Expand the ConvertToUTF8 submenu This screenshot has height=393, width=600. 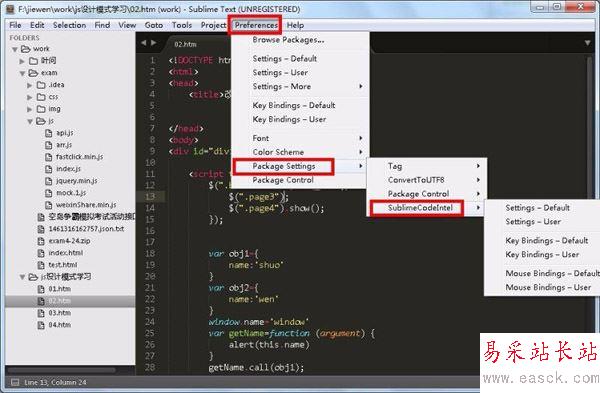(427, 180)
